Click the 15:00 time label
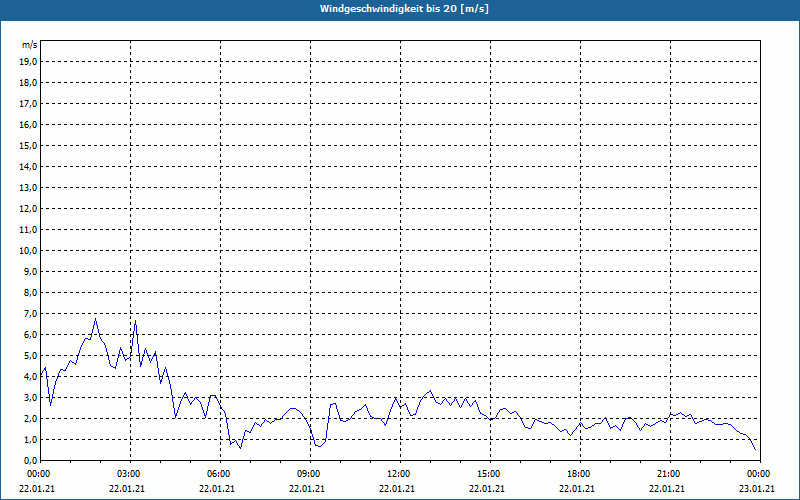Viewport: 800px width, 500px height. (490, 474)
